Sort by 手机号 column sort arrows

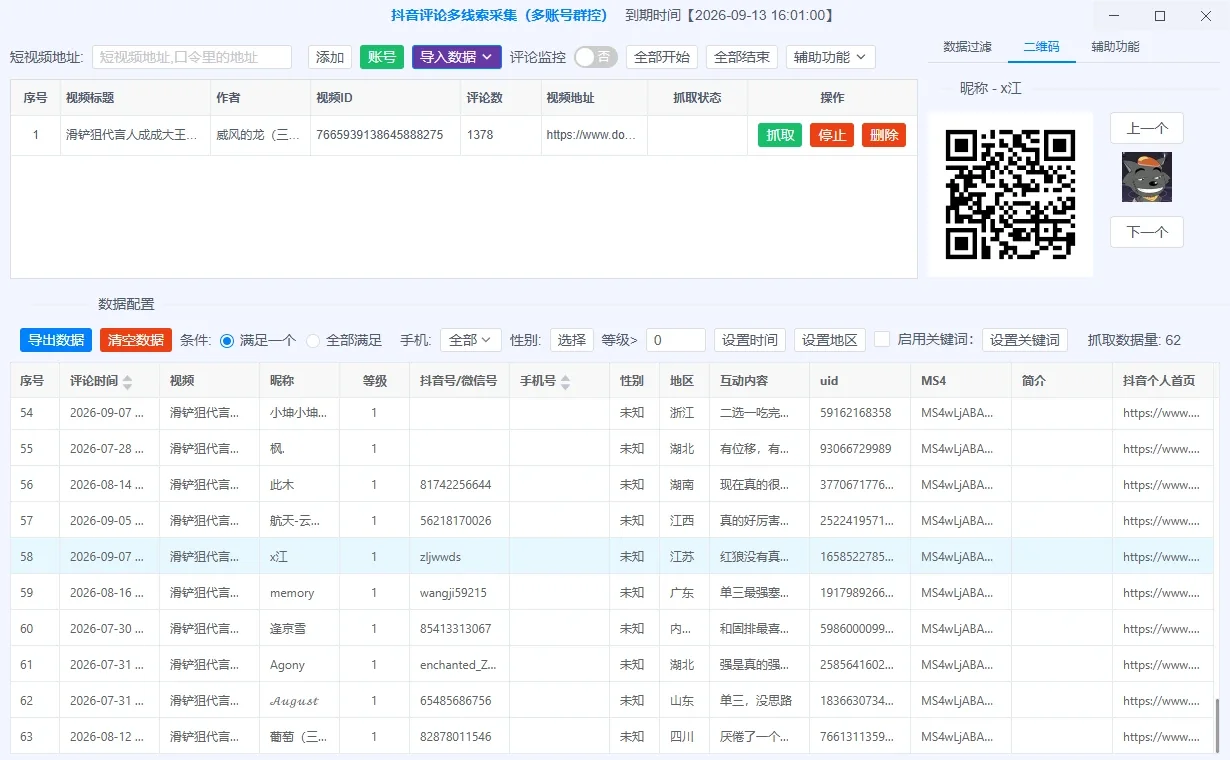click(565, 382)
